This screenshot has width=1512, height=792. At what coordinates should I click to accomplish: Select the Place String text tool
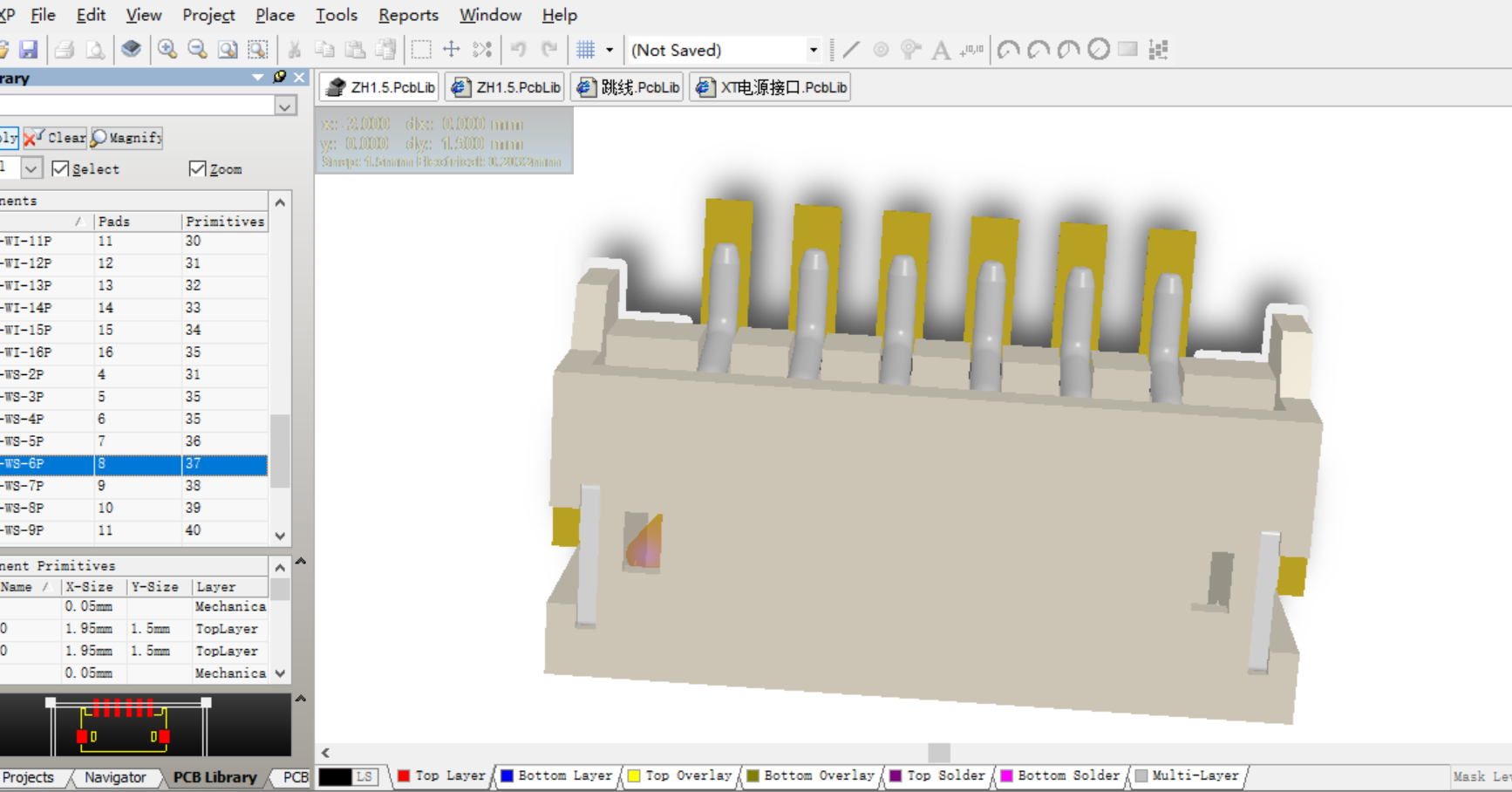941,50
